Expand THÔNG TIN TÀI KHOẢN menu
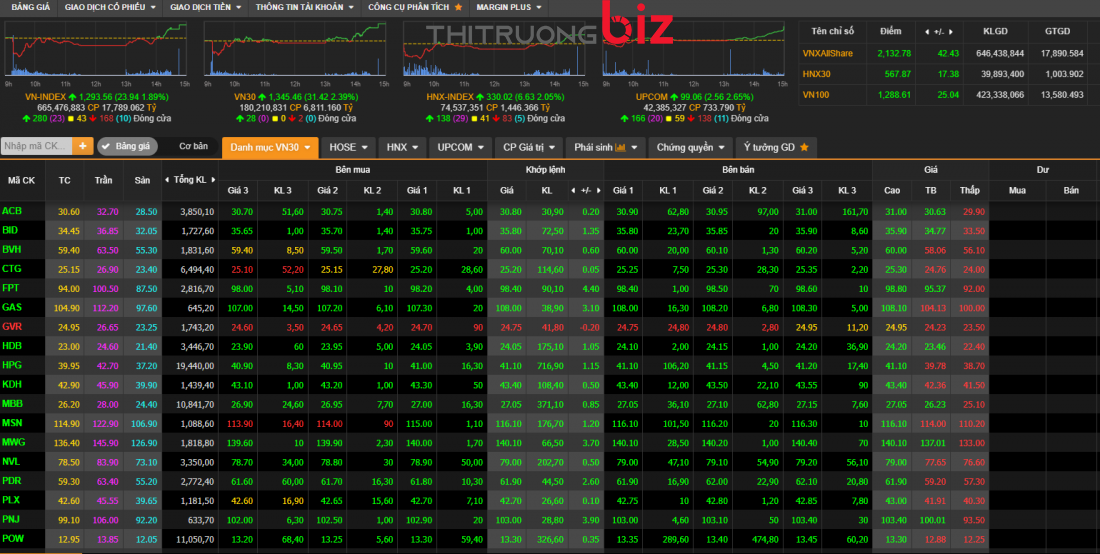This screenshot has width=1100, height=554. 304,7
